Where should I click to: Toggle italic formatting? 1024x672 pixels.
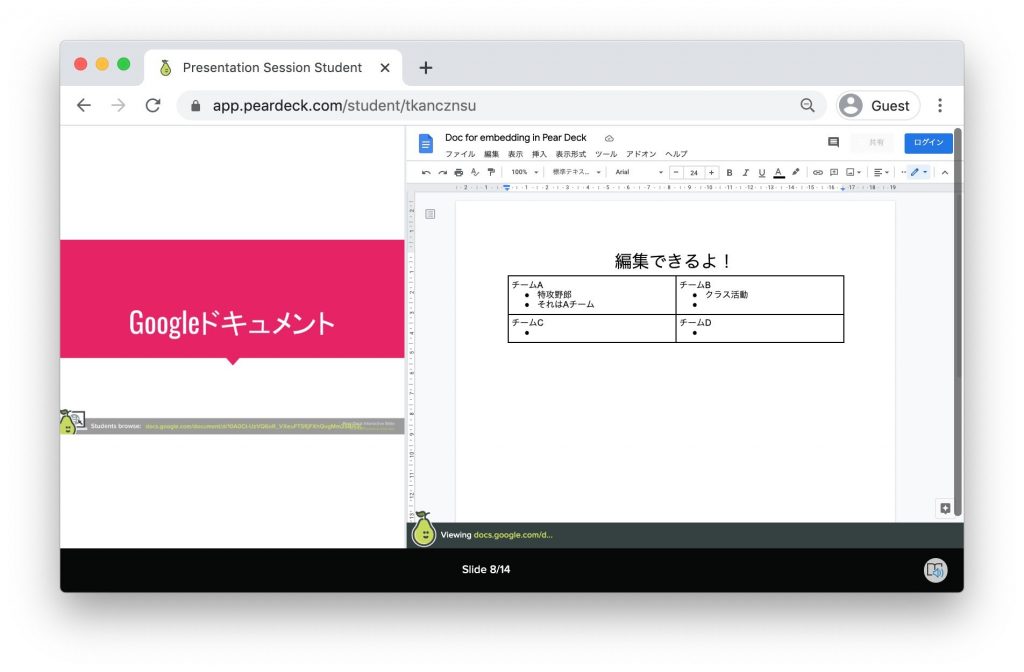[745, 172]
